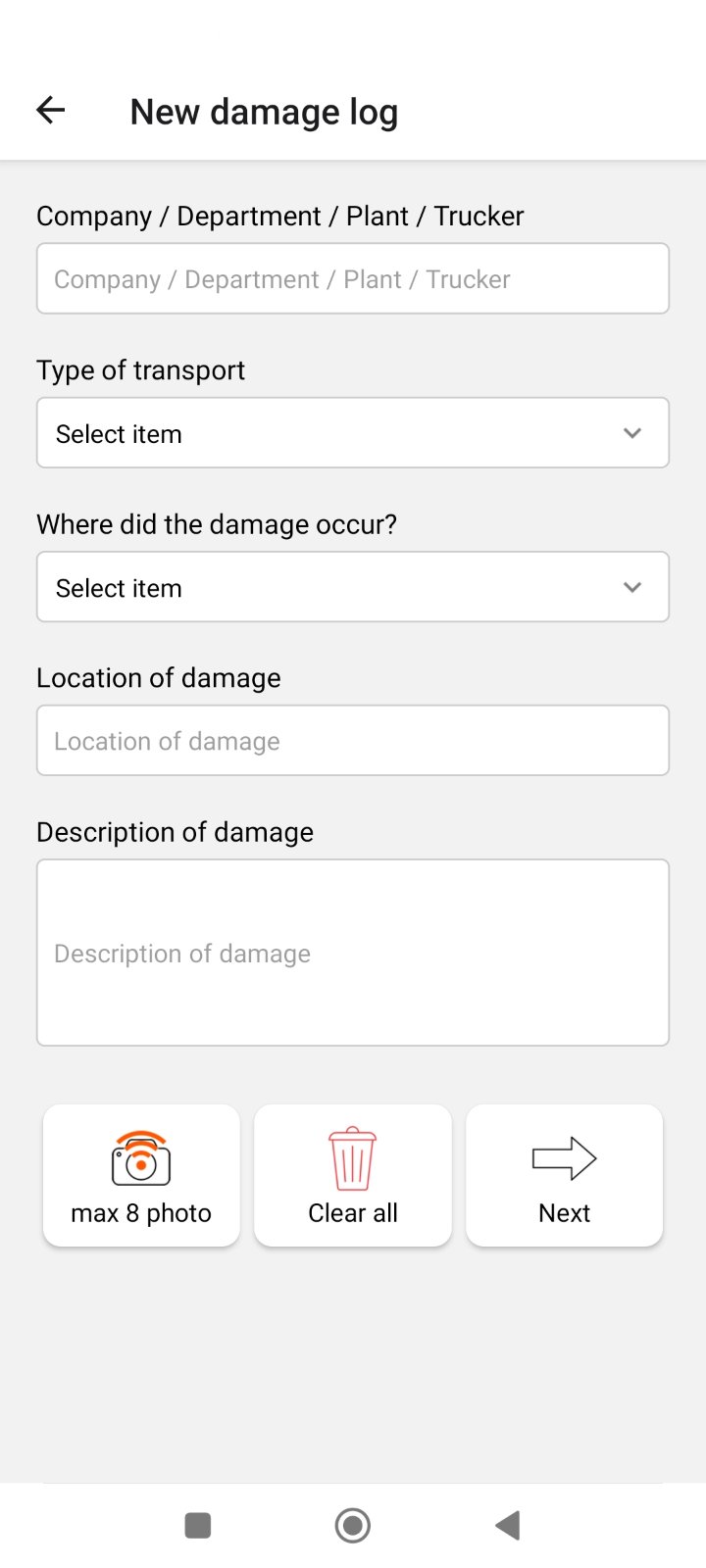This screenshot has width=706, height=1568.
Task: Open the 'Where did the damage occur?' dropdown
Action: (333, 587)
